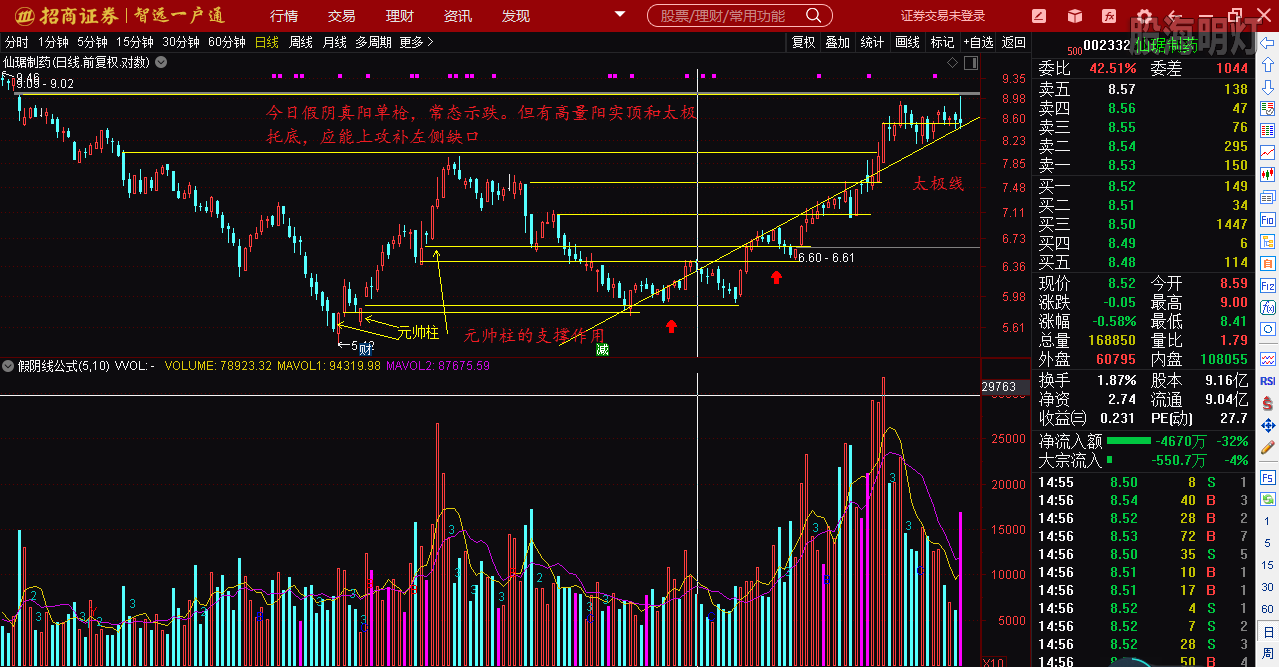Click the up arrow icon in right sidebar
The width and height of the screenshot is (1279, 667).
coord(1268,66)
